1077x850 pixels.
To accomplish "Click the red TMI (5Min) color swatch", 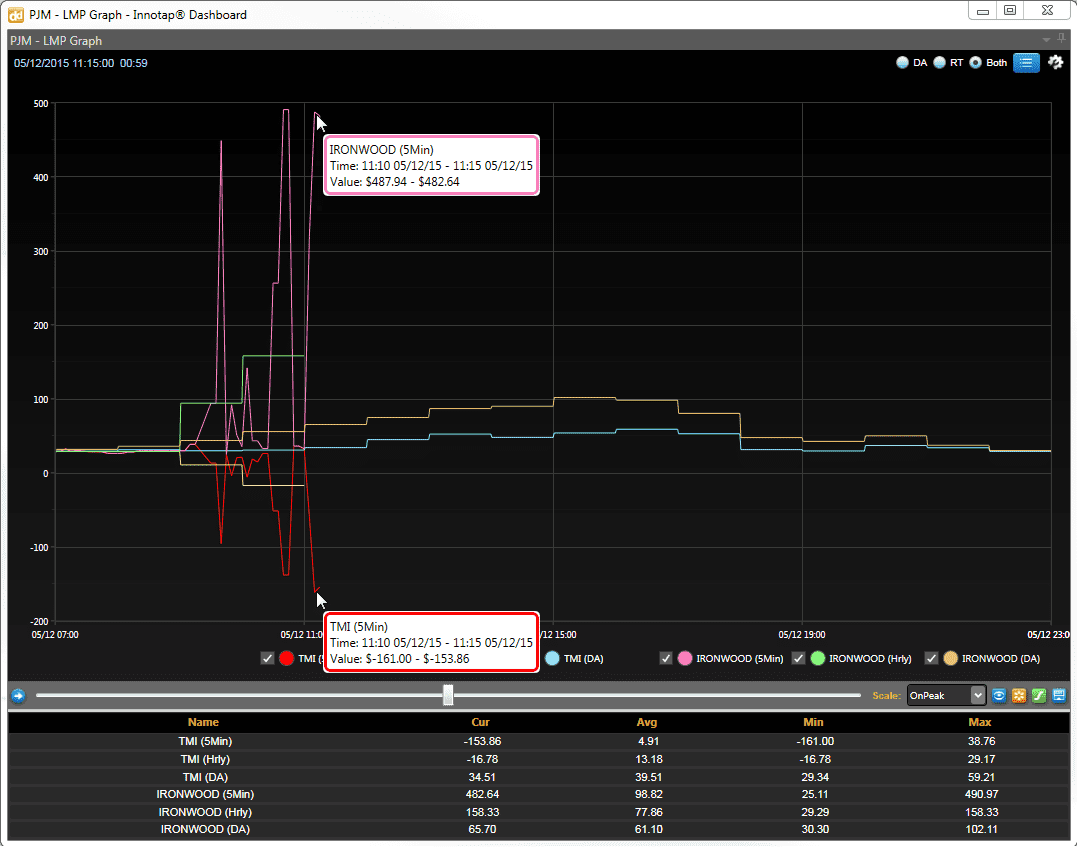I will tap(287, 658).
